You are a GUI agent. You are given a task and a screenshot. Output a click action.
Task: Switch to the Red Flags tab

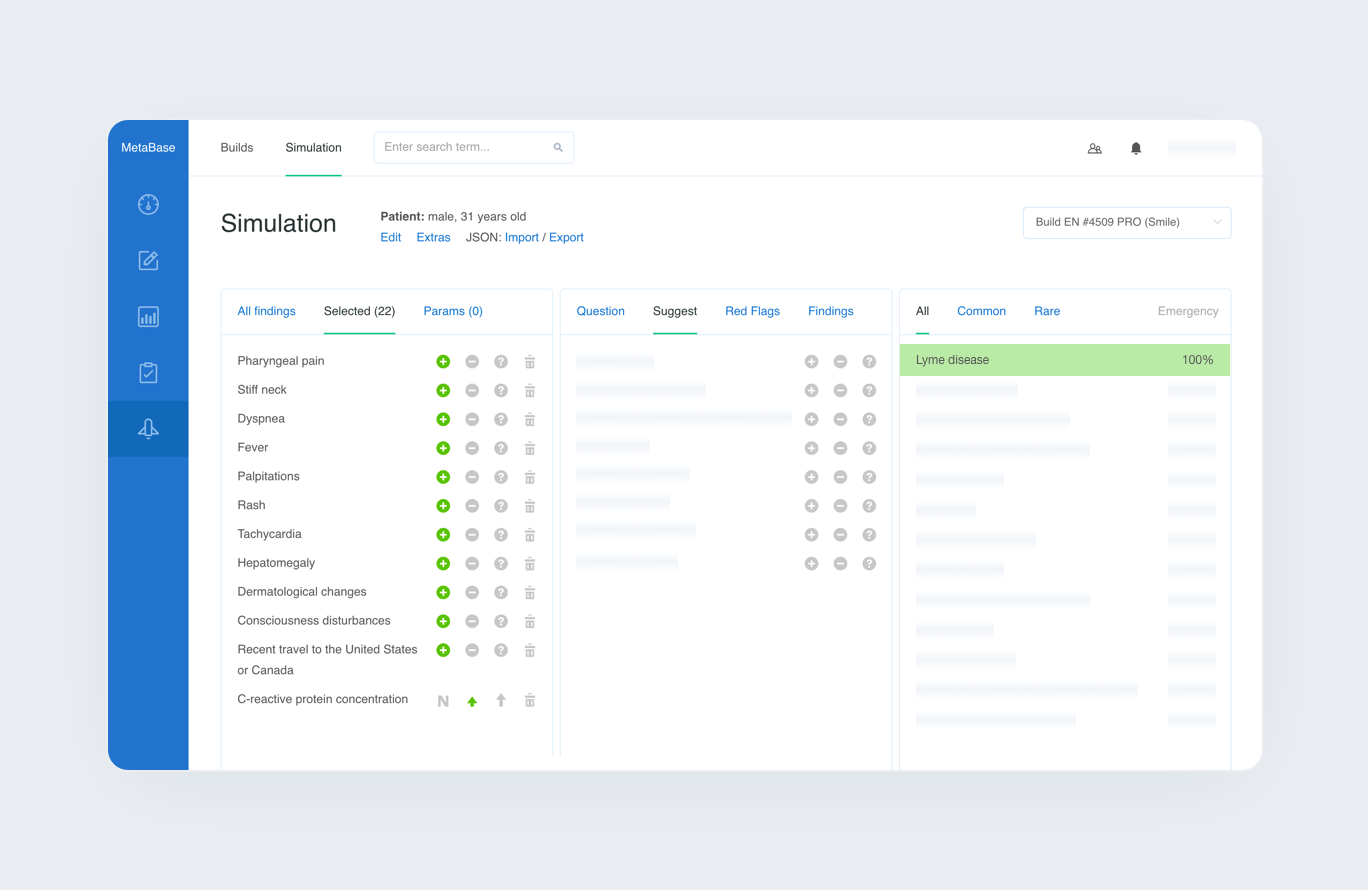pos(752,311)
